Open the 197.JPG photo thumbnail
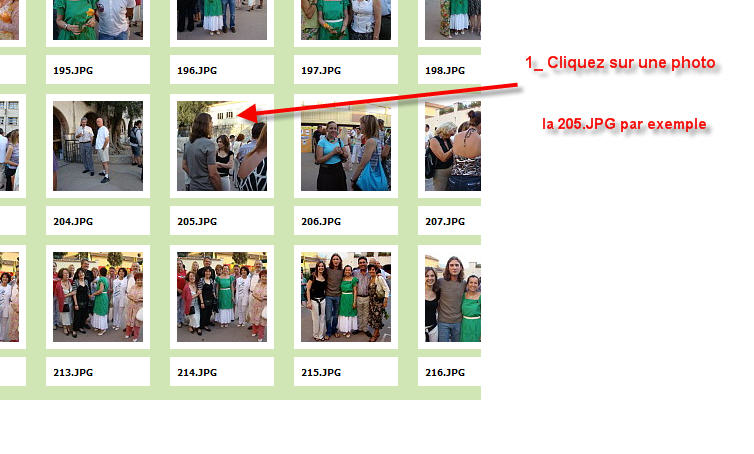 (346, 20)
